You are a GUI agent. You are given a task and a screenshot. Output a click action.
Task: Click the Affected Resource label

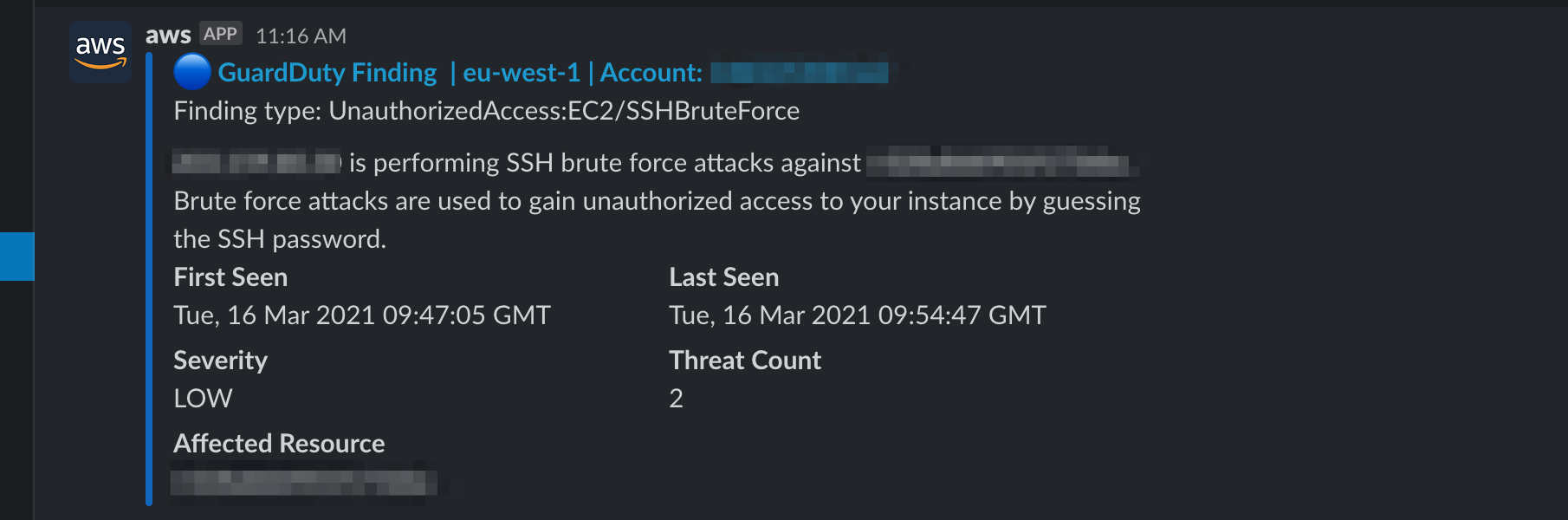279,444
